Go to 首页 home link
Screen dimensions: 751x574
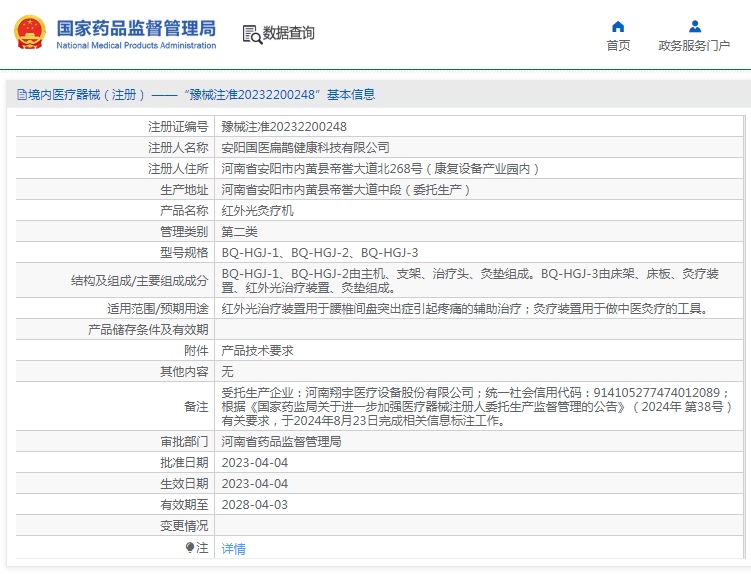(618, 46)
